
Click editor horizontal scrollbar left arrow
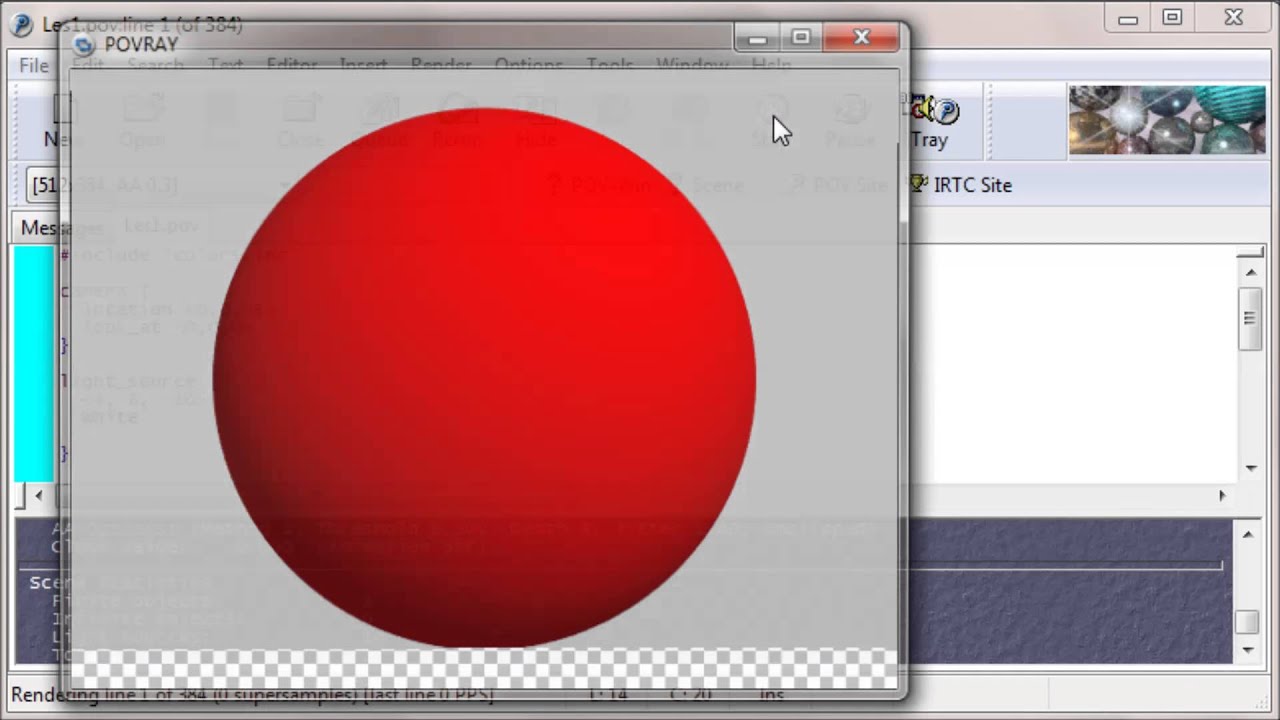pyautogui.click(x=38, y=495)
